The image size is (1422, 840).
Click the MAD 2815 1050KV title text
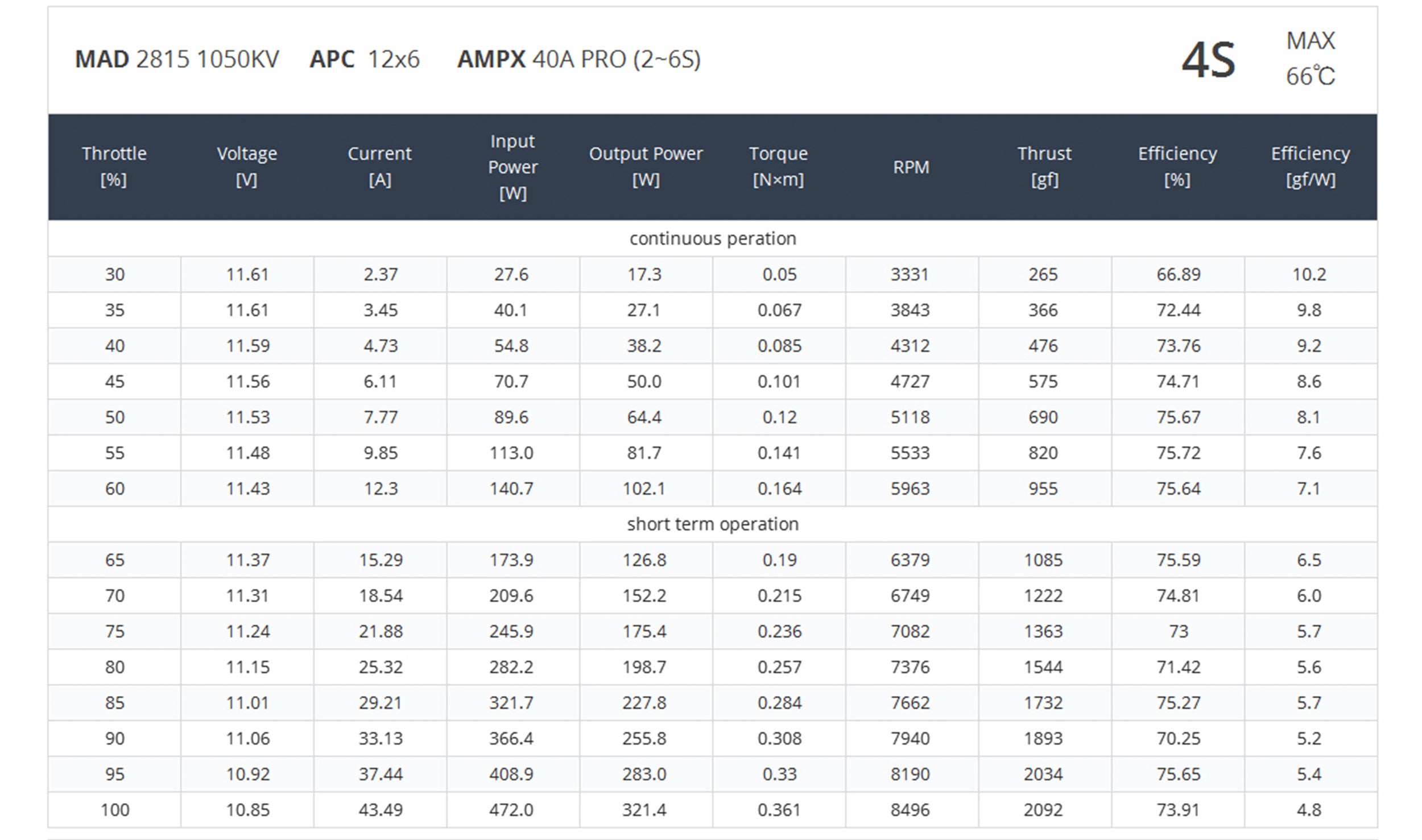[x=177, y=59]
